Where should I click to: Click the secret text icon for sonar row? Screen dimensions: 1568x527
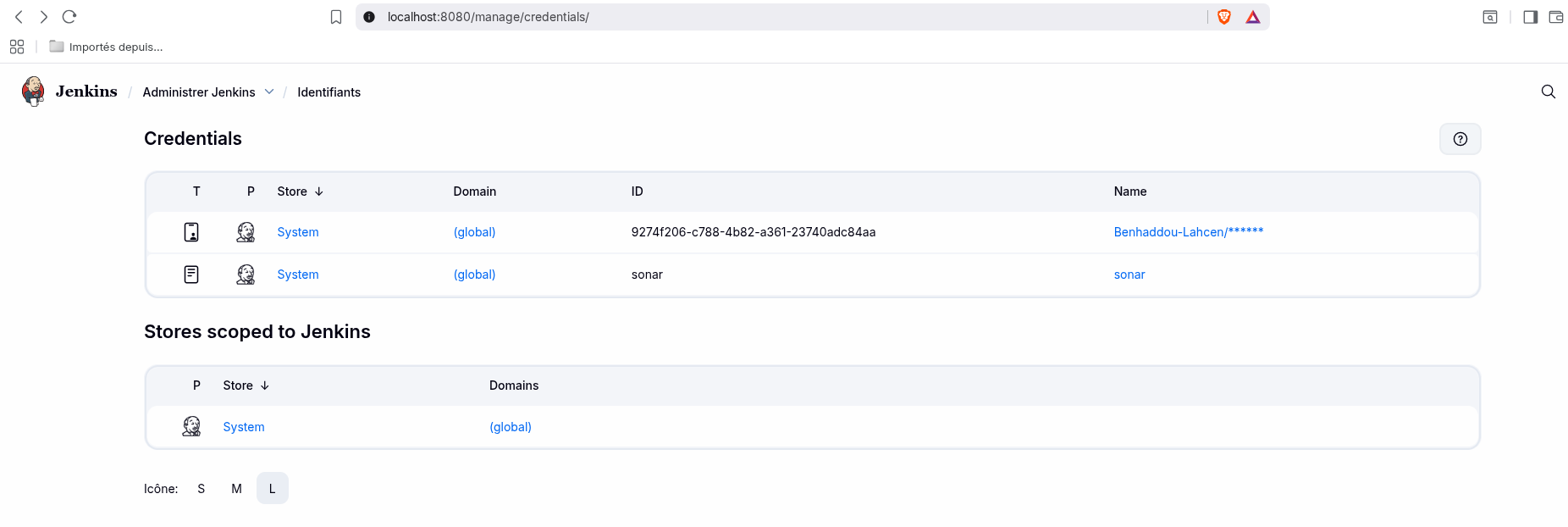[x=191, y=275]
